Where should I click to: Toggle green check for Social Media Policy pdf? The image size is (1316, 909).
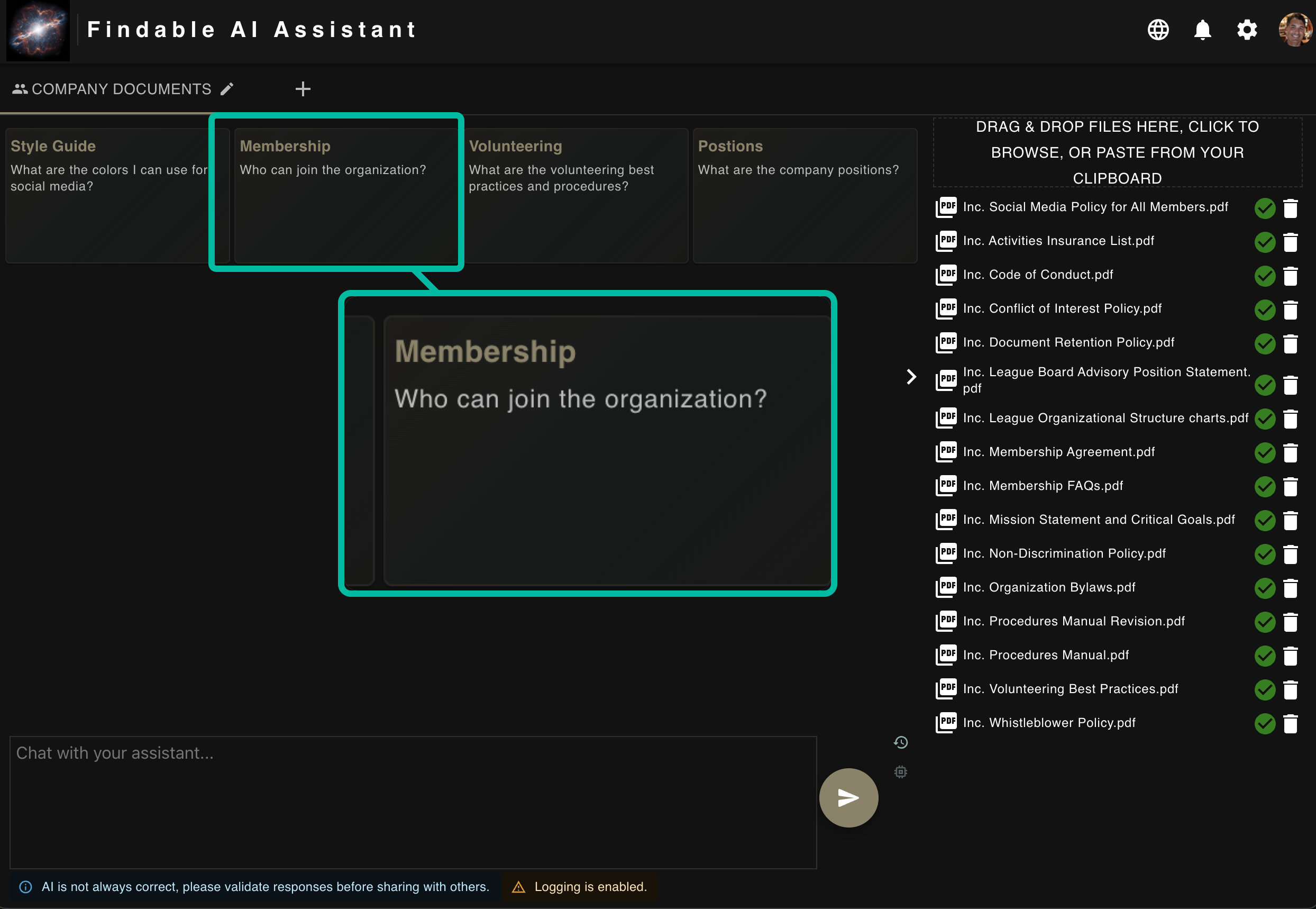point(1265,208)
